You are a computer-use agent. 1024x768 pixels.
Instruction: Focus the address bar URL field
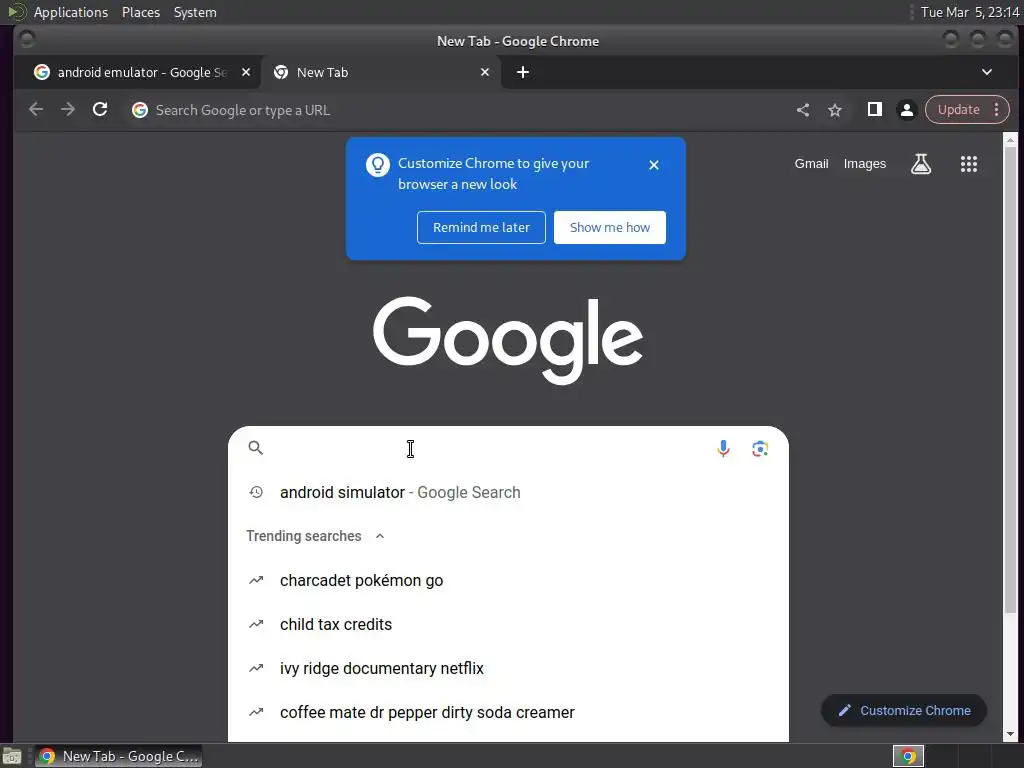(457, 110)
